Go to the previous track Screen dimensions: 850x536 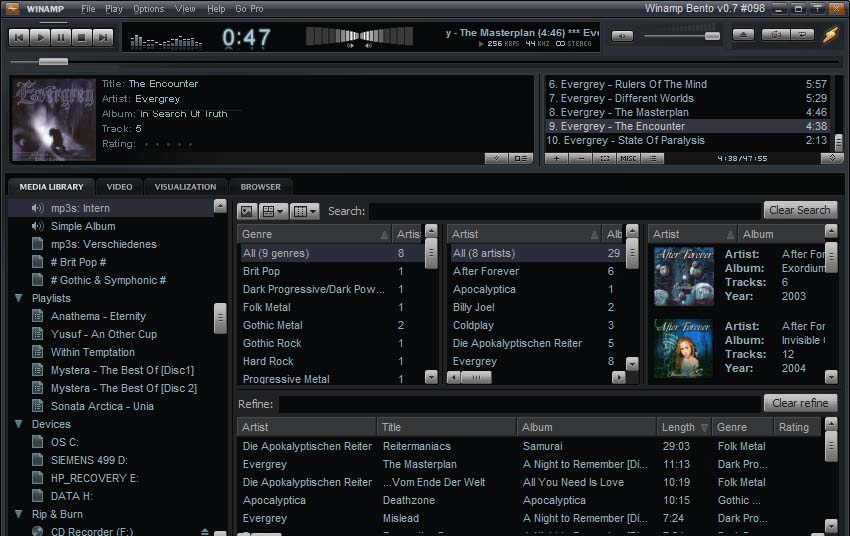click(19, 37)
